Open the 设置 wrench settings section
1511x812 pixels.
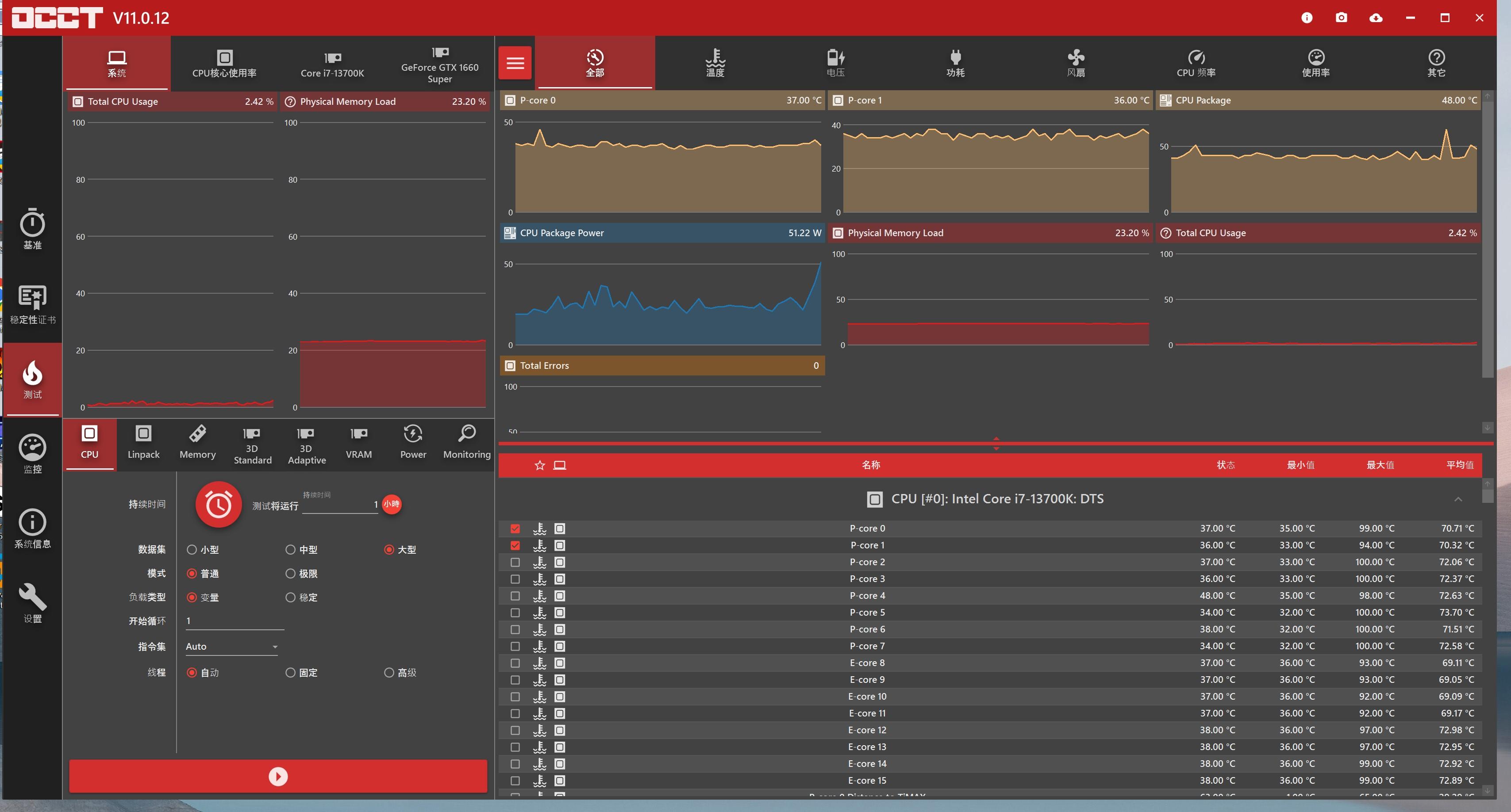(x=32, y=603)
